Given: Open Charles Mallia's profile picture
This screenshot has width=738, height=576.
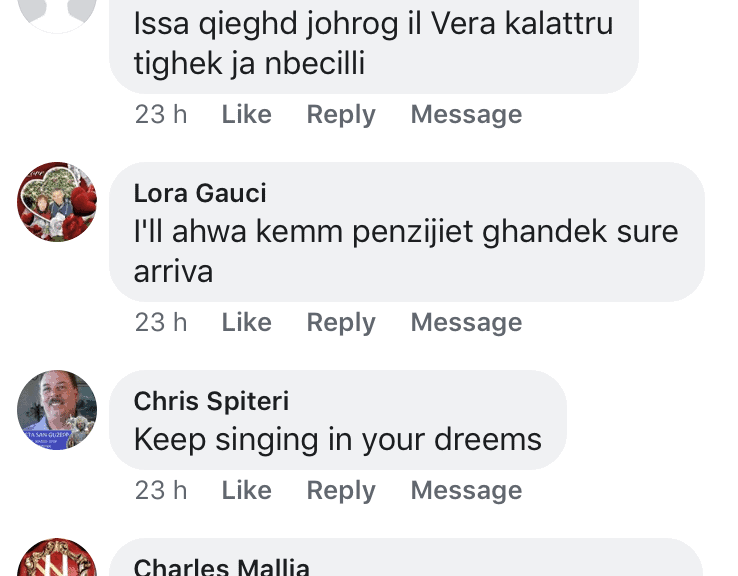Looking at the screenshot, I should [57, 560].
